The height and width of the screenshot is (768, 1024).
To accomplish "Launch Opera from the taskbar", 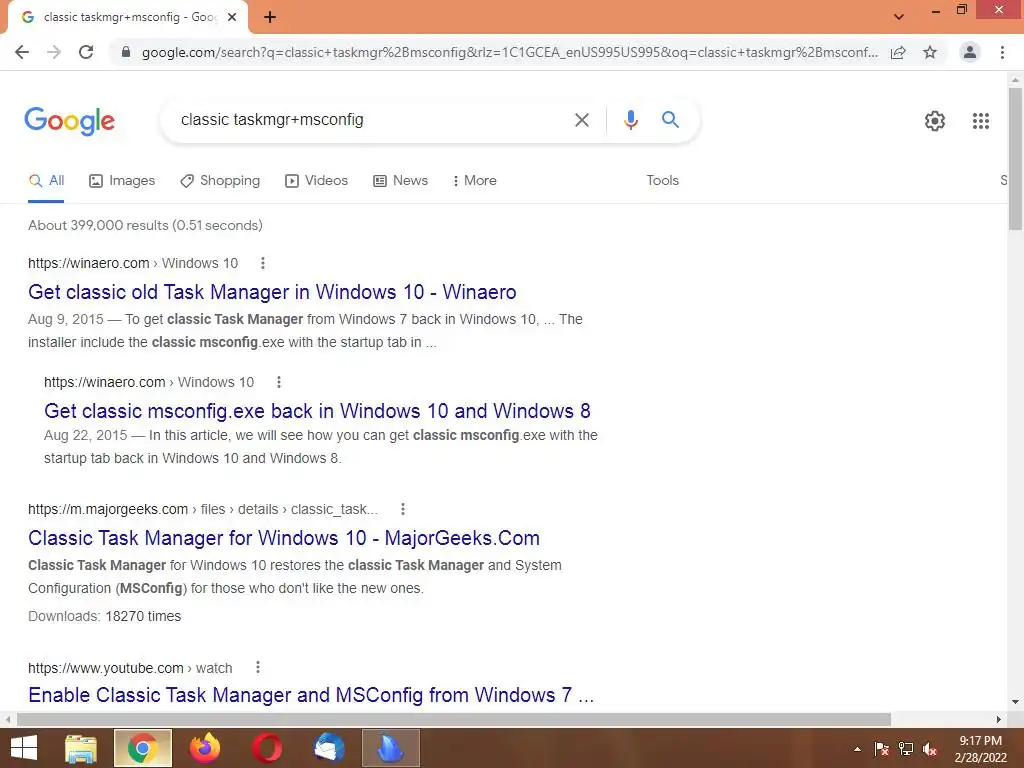I will point(266,748).
